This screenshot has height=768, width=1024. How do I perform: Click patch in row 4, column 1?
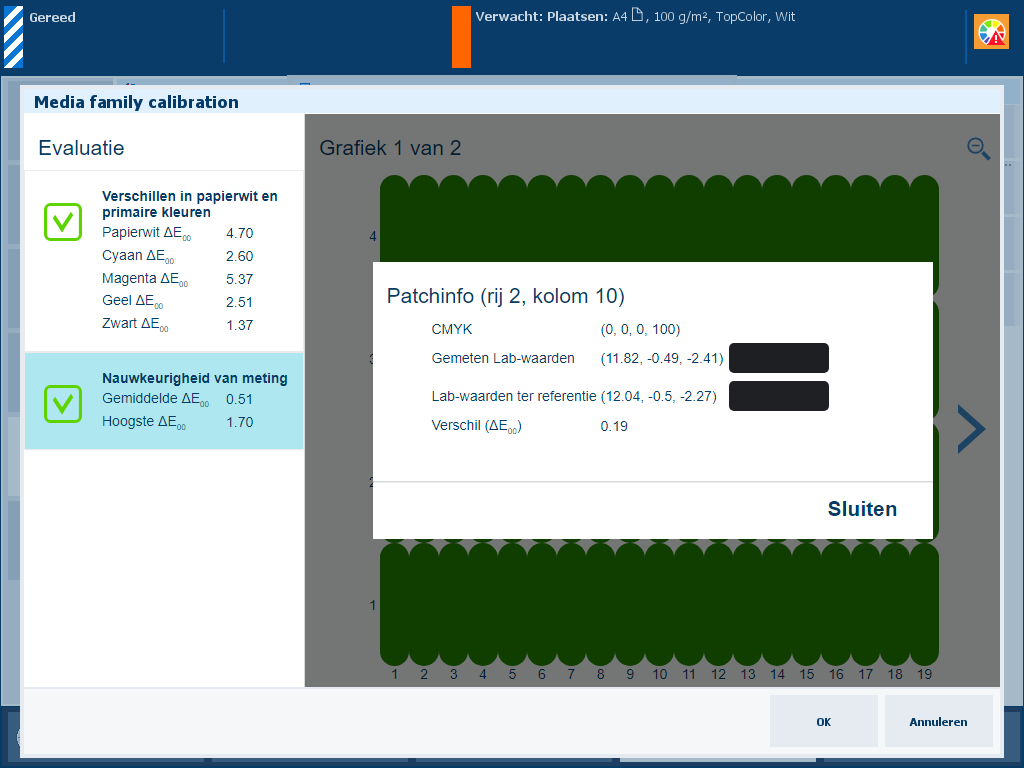(394, 218)
